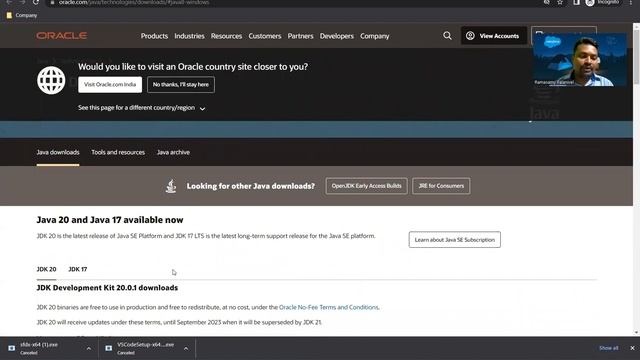The height and width of the screenshot is (360, 640).
Task: Open the Partners menu
Action: tap(300, 36)
